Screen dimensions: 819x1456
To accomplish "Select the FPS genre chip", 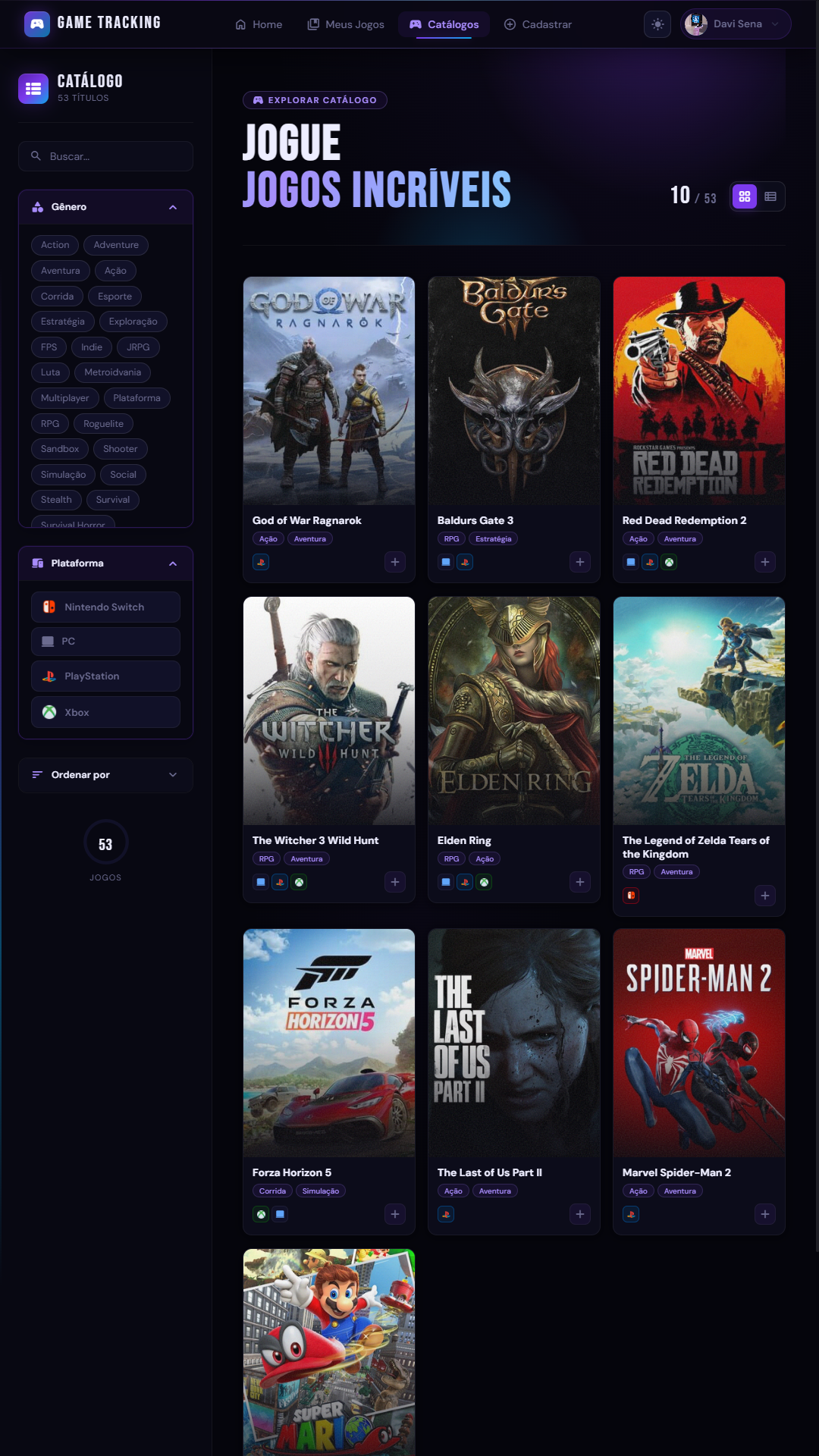I will [x=49, y=347].
